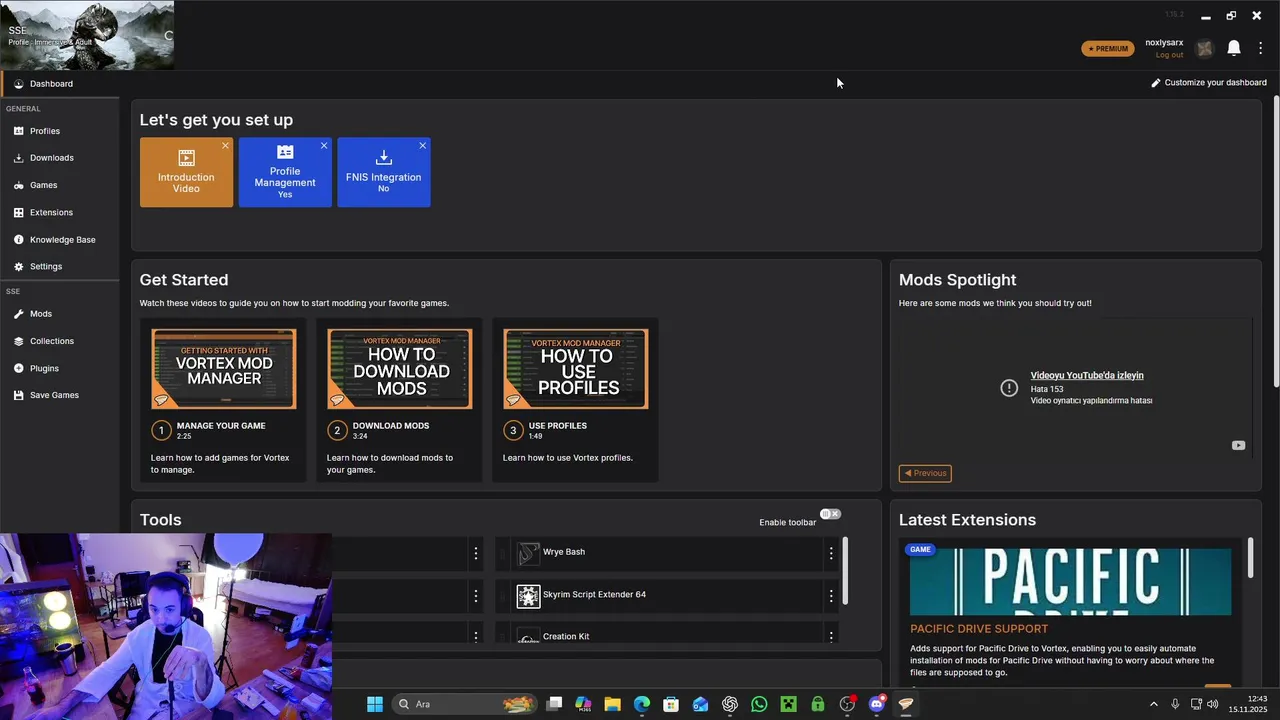Open the Extensions sidebar icon

[x=19, y=212]
